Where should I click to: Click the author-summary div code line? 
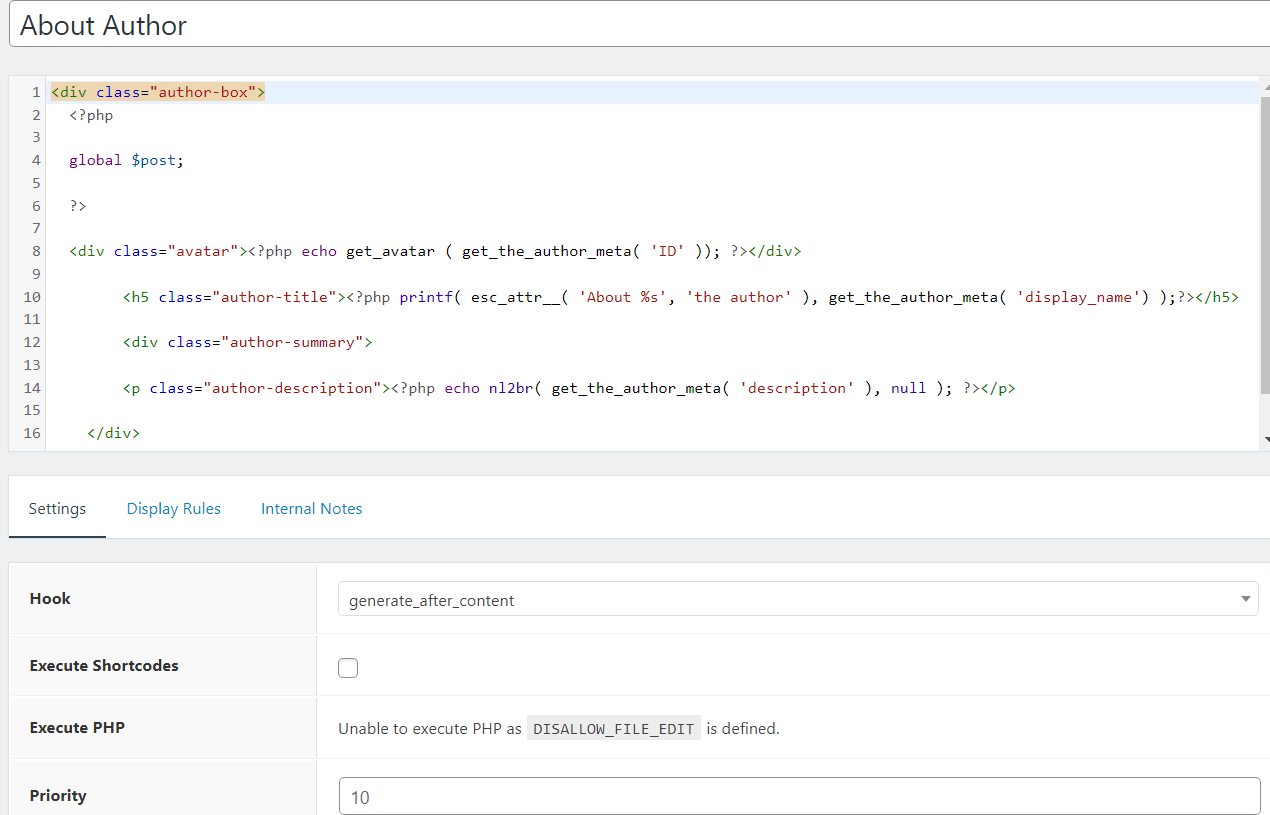pos(247,342)
